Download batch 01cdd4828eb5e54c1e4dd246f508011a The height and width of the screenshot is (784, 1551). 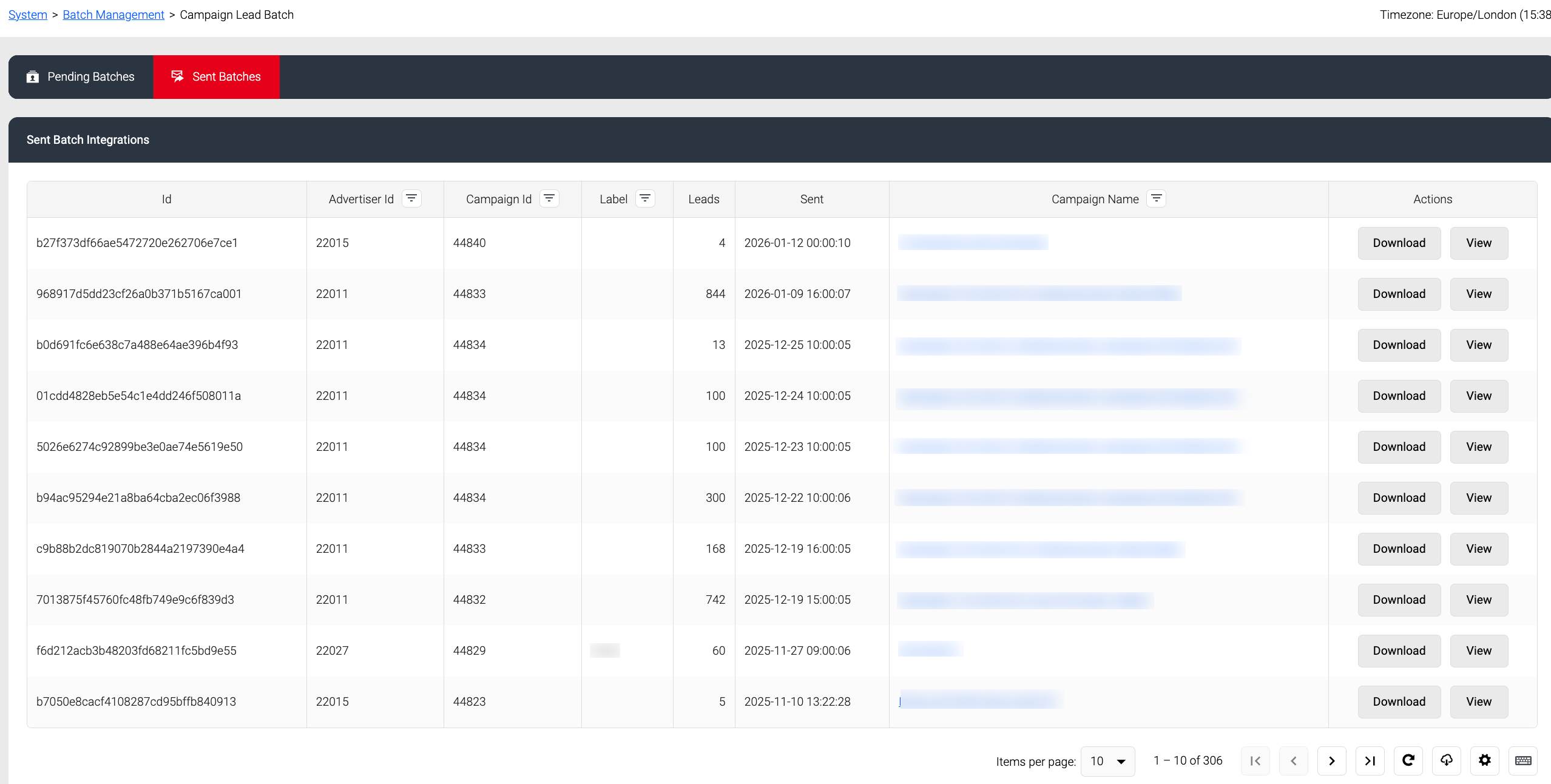1399,396
